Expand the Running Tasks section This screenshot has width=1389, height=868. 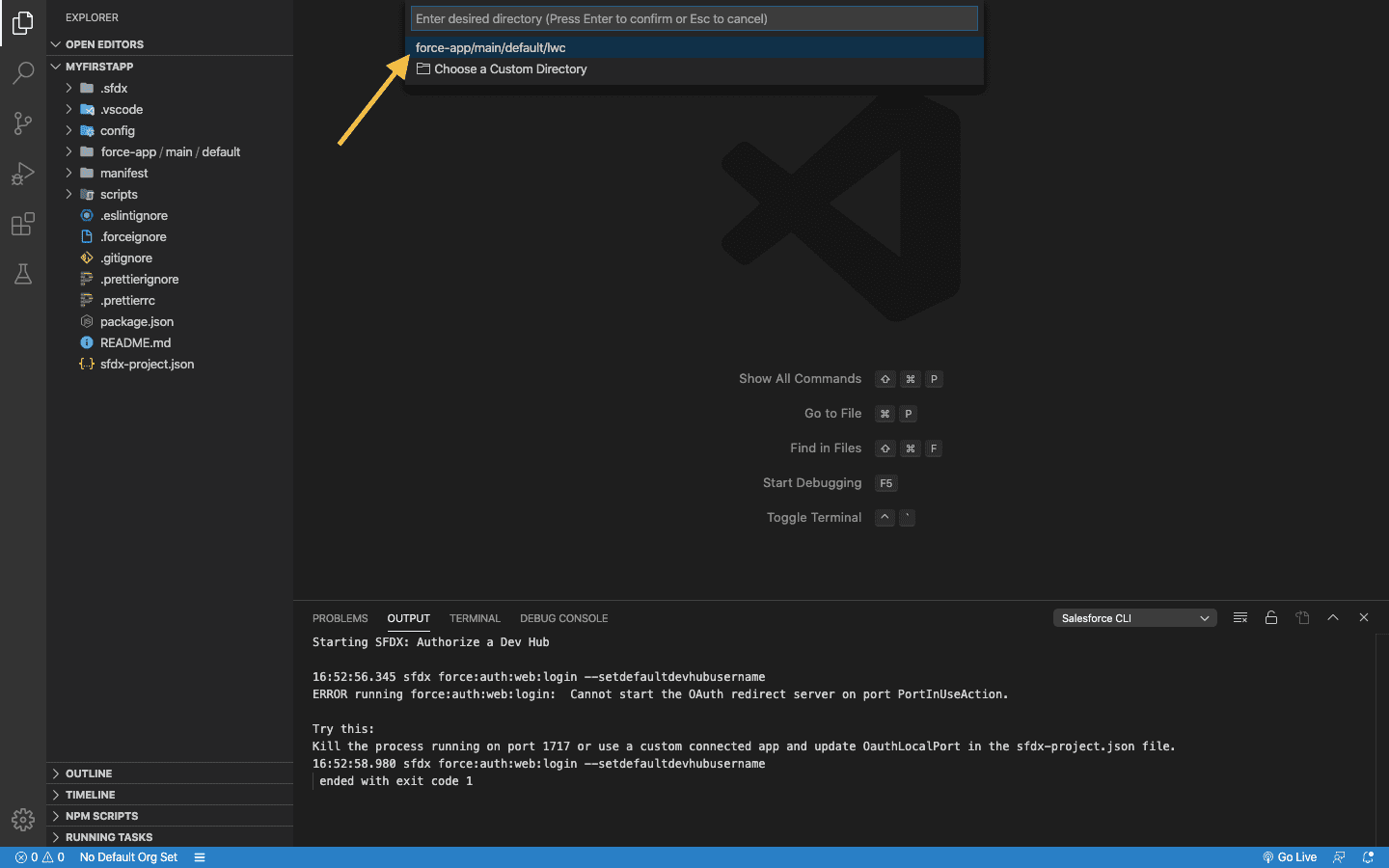[x=170, y=837]
